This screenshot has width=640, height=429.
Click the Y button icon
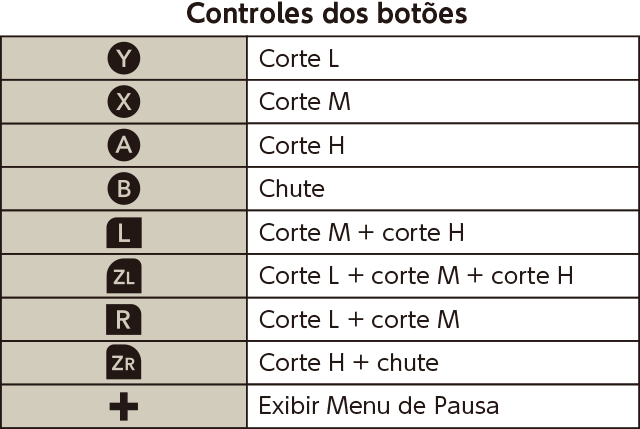coord(124,58)
